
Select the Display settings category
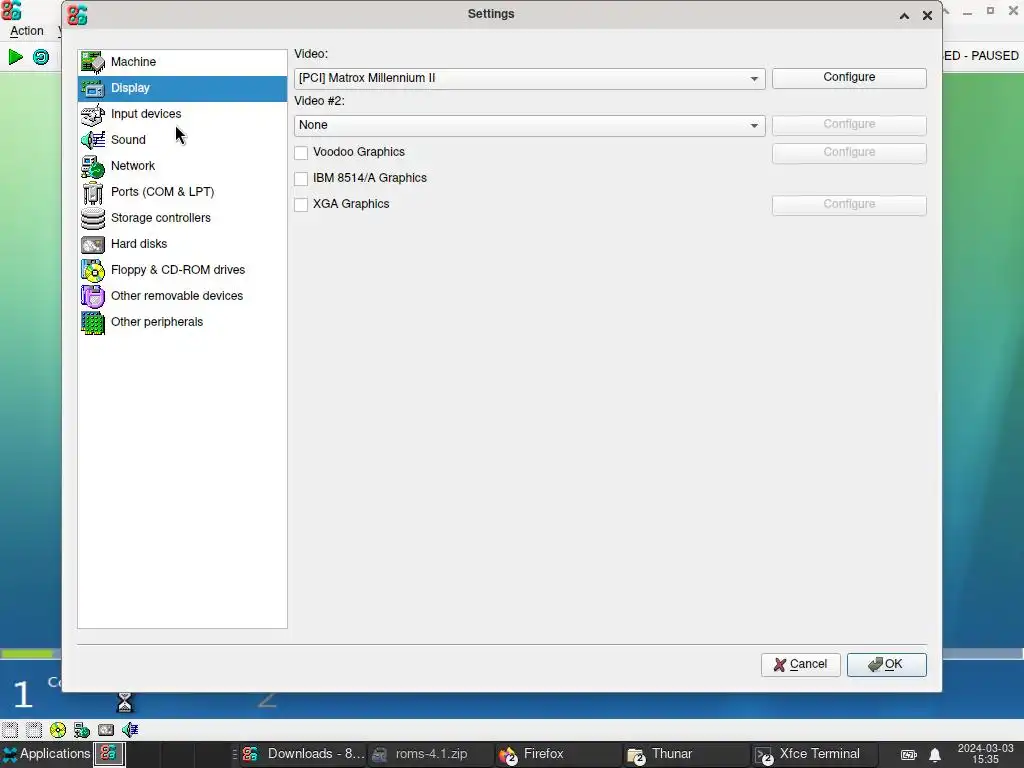pos(182,88)
